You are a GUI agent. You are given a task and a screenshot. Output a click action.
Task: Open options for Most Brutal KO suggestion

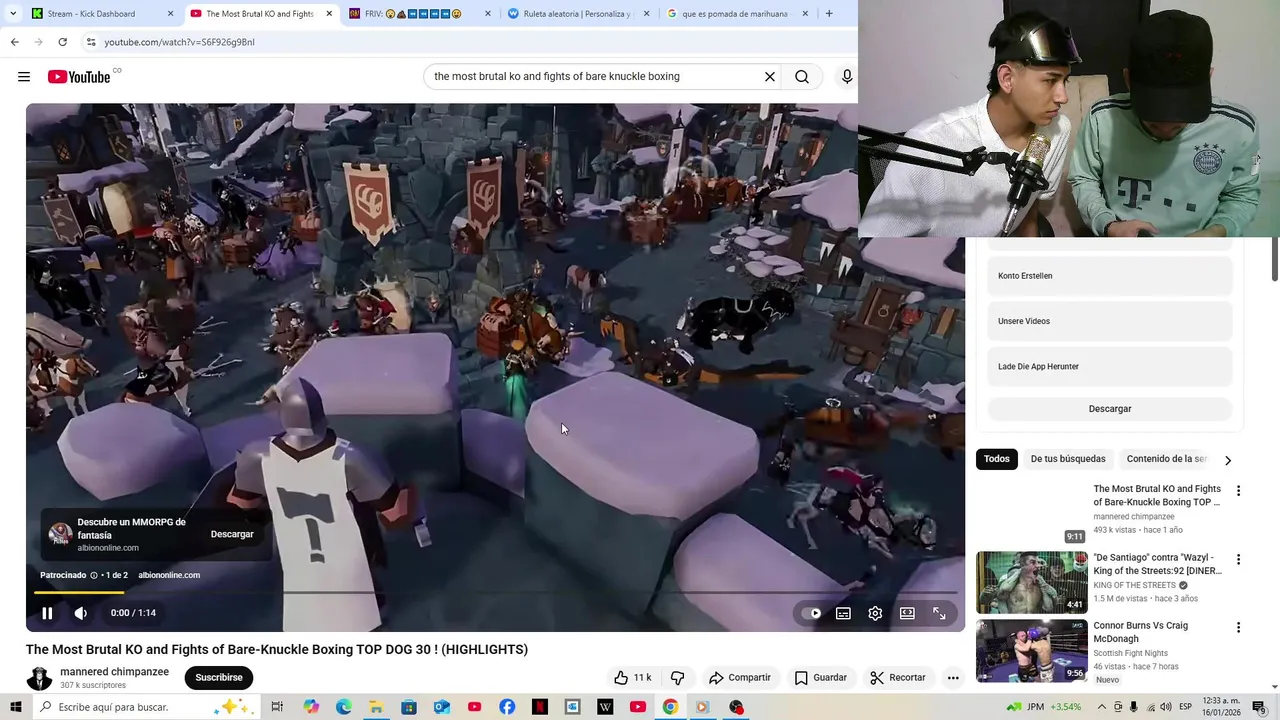1238,491
